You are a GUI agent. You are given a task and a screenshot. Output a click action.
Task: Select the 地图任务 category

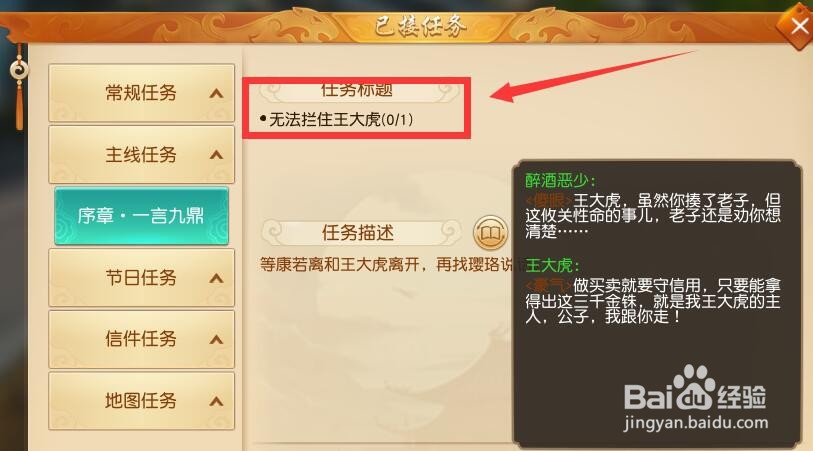[142, 401]
